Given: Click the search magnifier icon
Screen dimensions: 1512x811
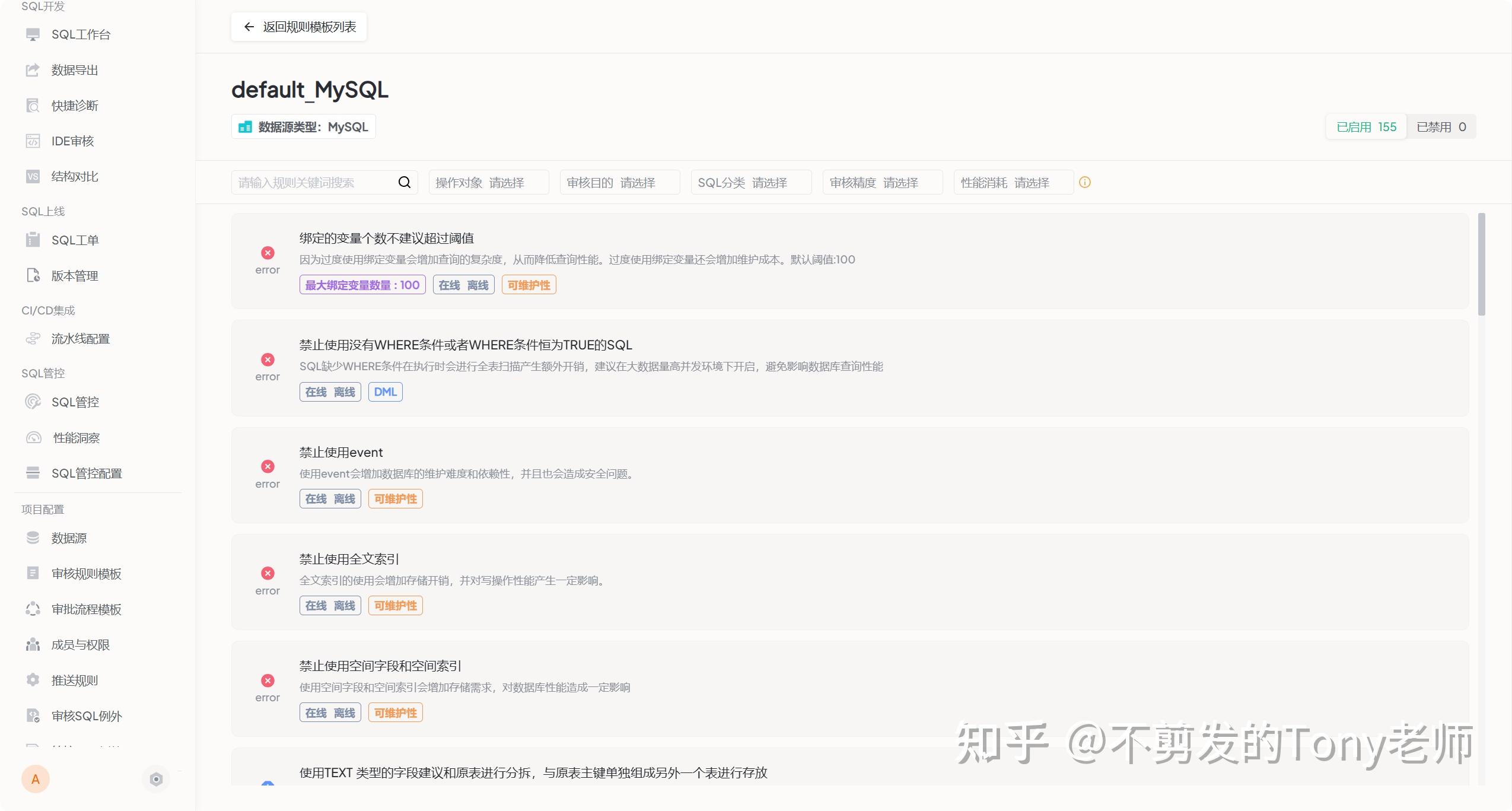Looking at the screenshot, I should [404, 182].
